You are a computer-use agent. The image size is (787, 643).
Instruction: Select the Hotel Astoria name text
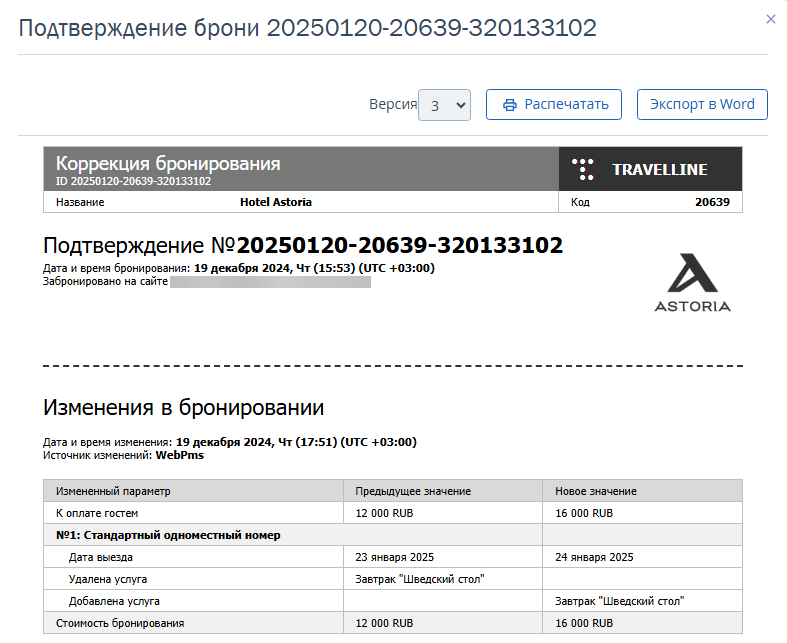[276, 202]
